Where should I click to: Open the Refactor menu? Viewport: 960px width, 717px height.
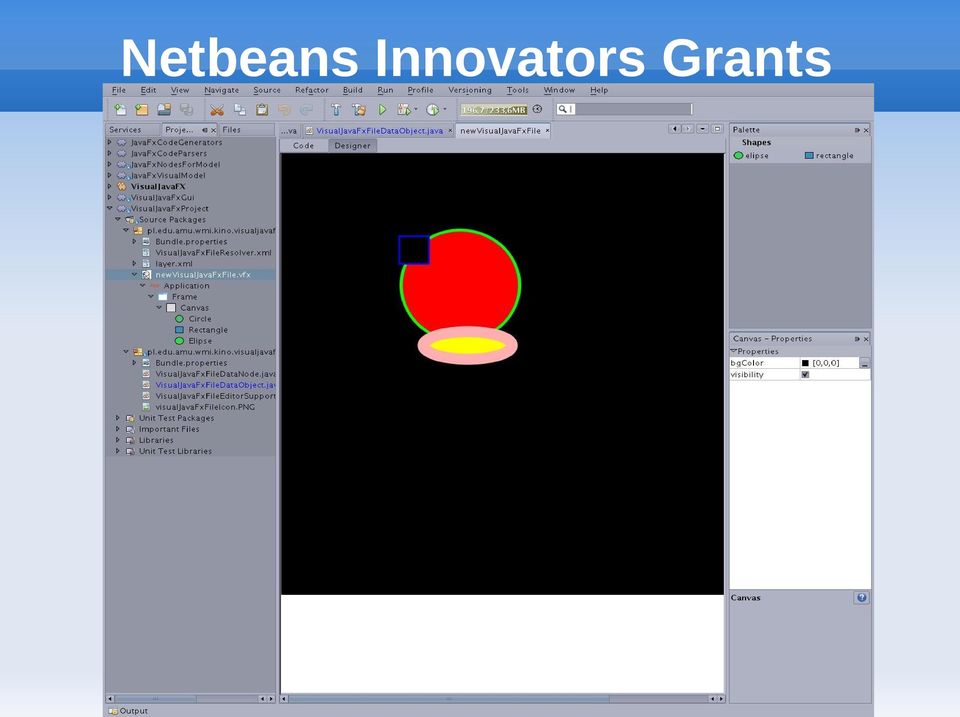[312, 90]
